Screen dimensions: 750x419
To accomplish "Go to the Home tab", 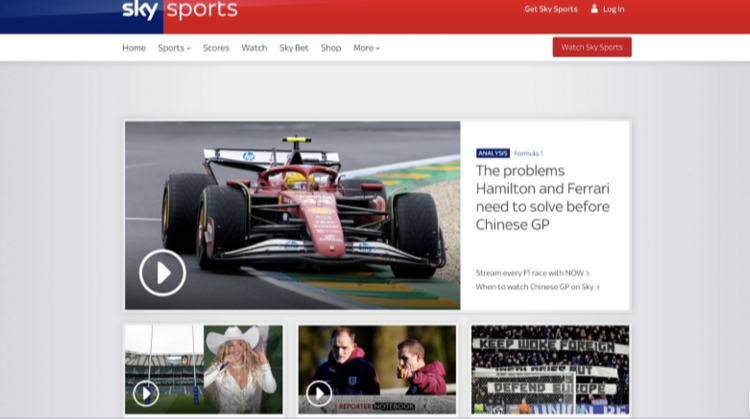I will tap(134, 48).
